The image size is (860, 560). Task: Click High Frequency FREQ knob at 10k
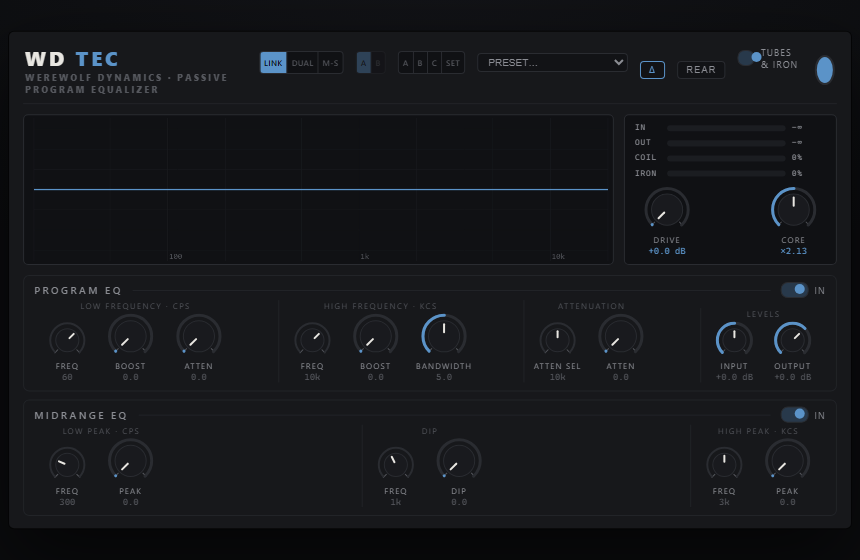[312, 340]
